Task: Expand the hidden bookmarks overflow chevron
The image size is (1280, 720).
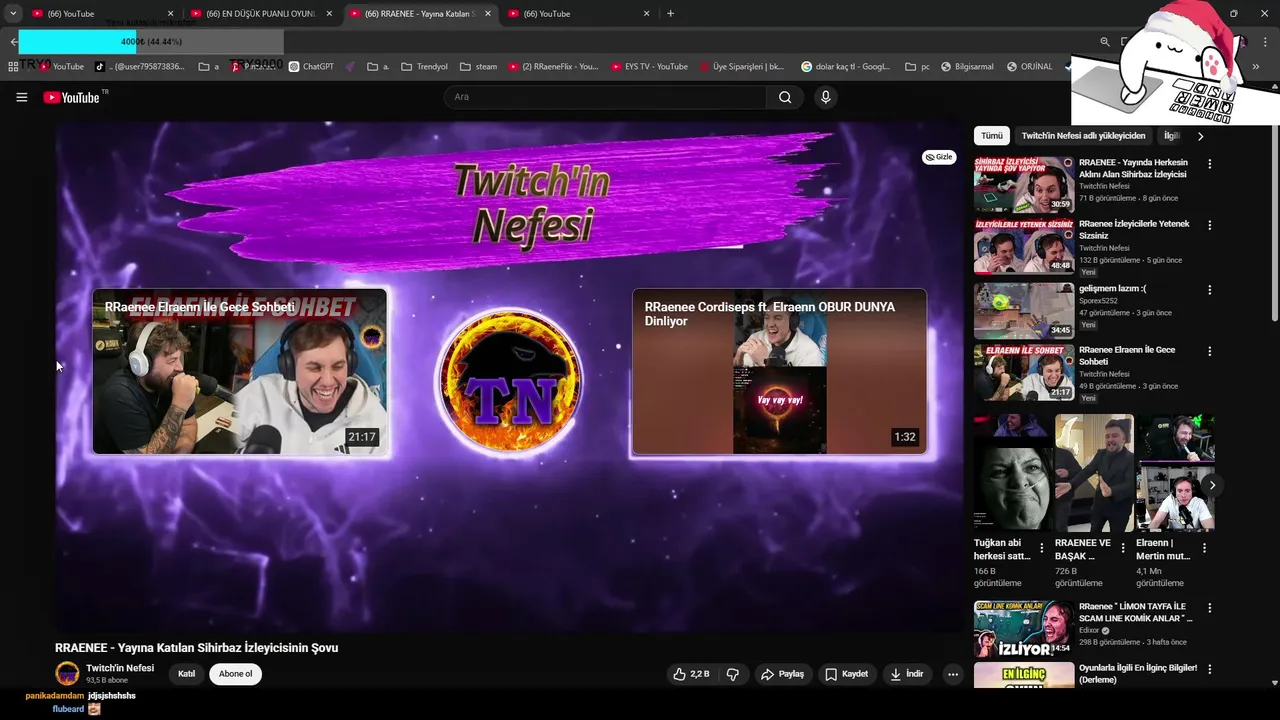Action: coord(1256,67)
